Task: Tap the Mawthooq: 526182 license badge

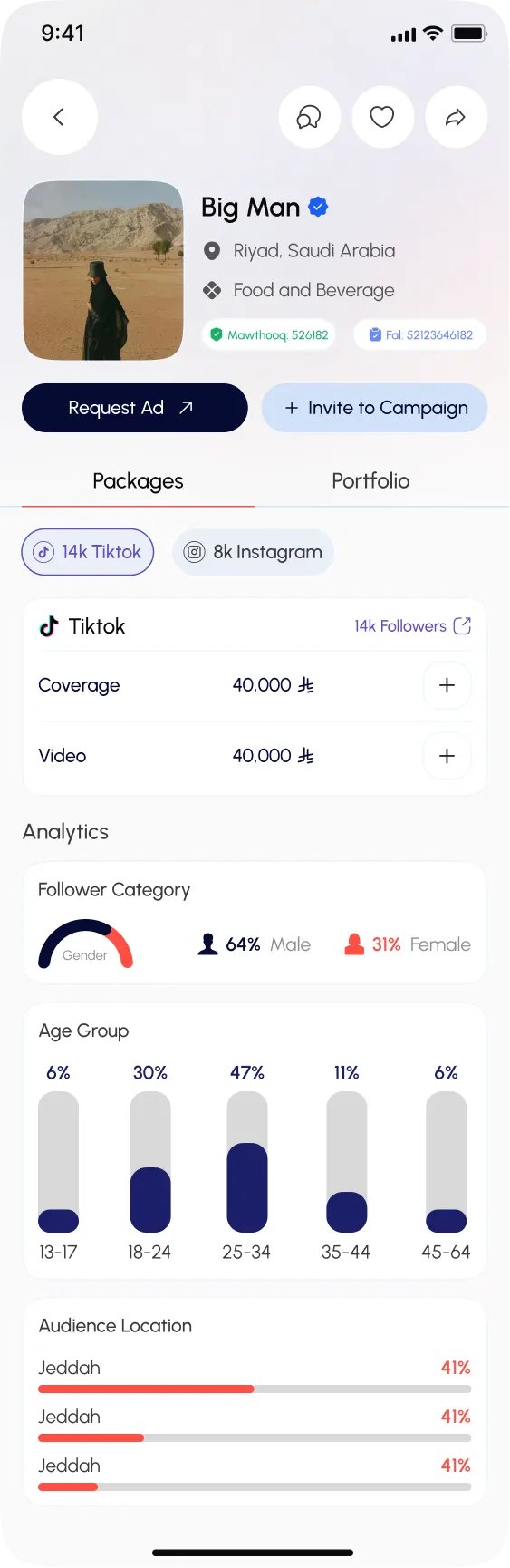Action: (x=268, y=334)
